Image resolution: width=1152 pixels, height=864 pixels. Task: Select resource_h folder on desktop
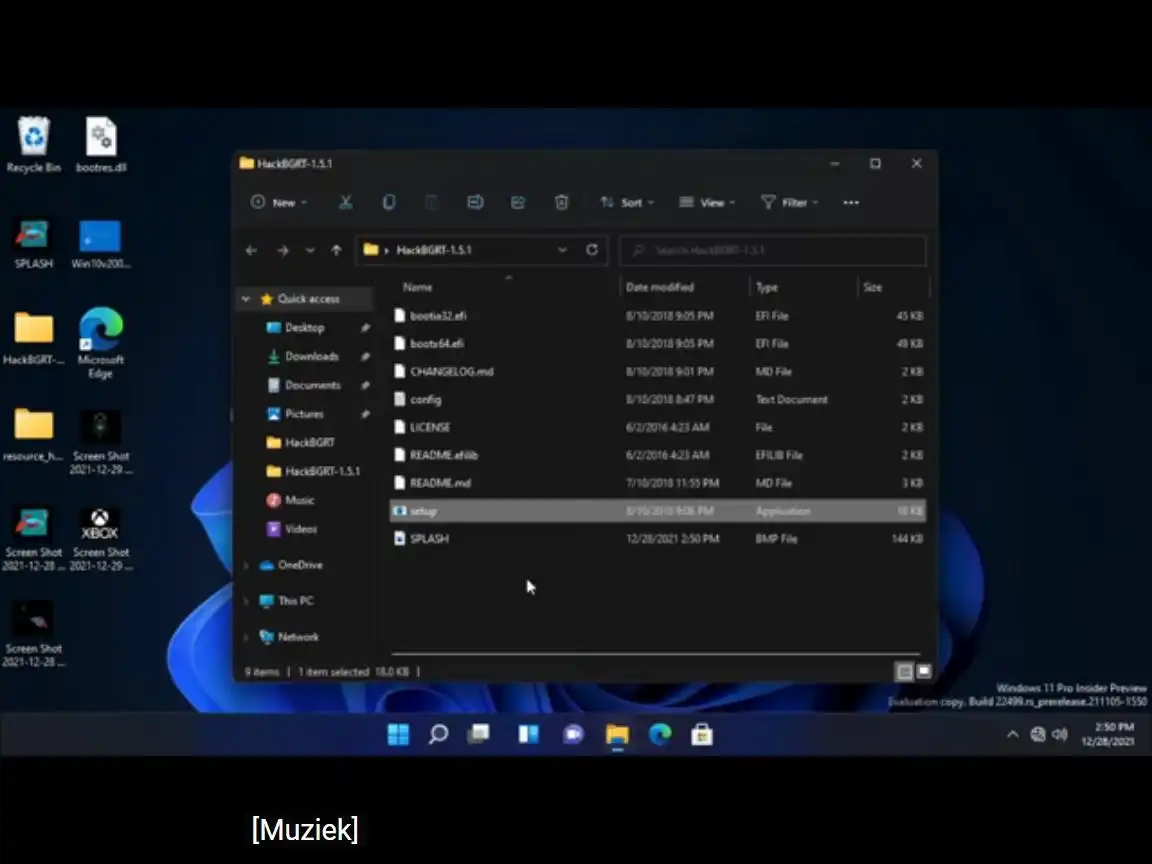[34, 435]
